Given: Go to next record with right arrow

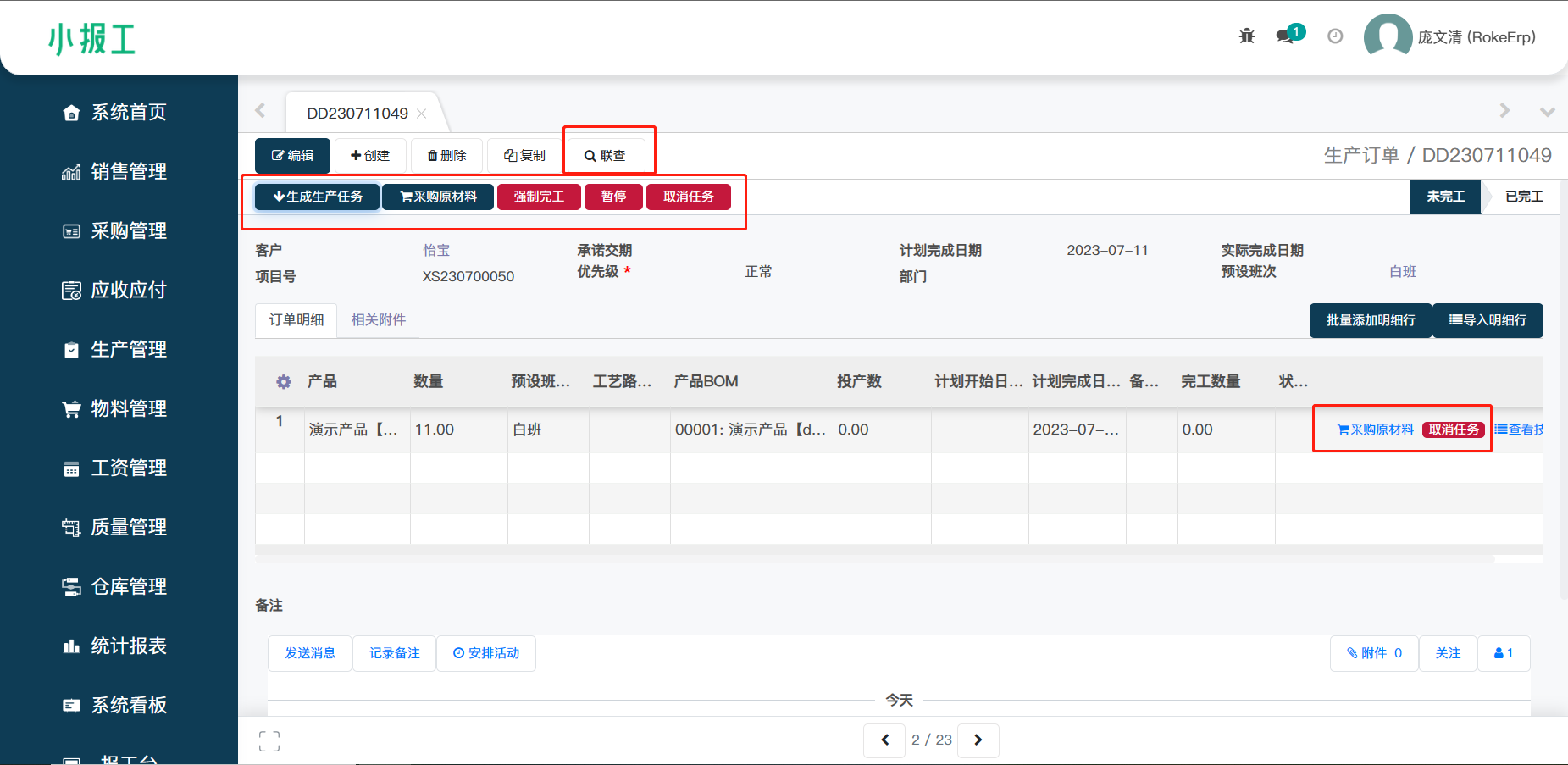Looking at the screenshot, I should (x=978, y=740).
